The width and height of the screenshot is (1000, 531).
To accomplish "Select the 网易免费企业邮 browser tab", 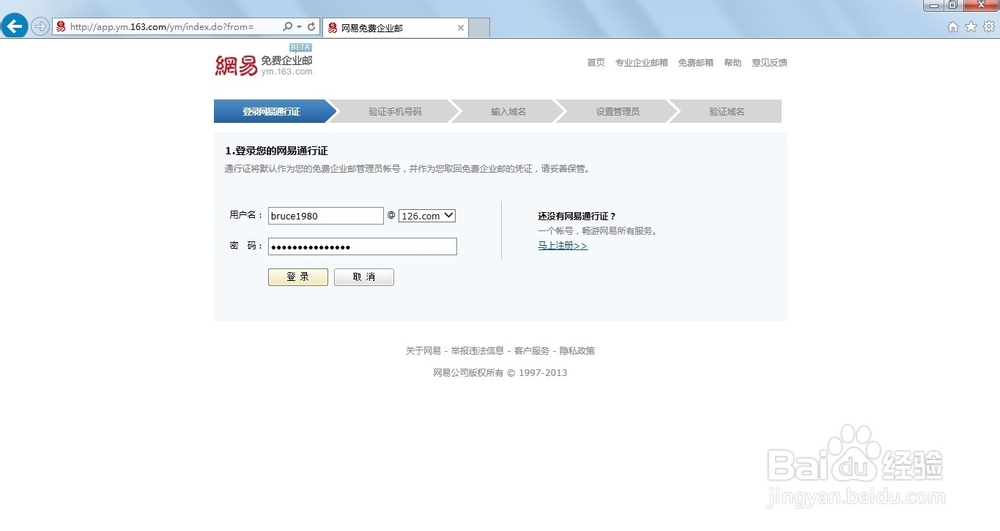I will (395, 28).
